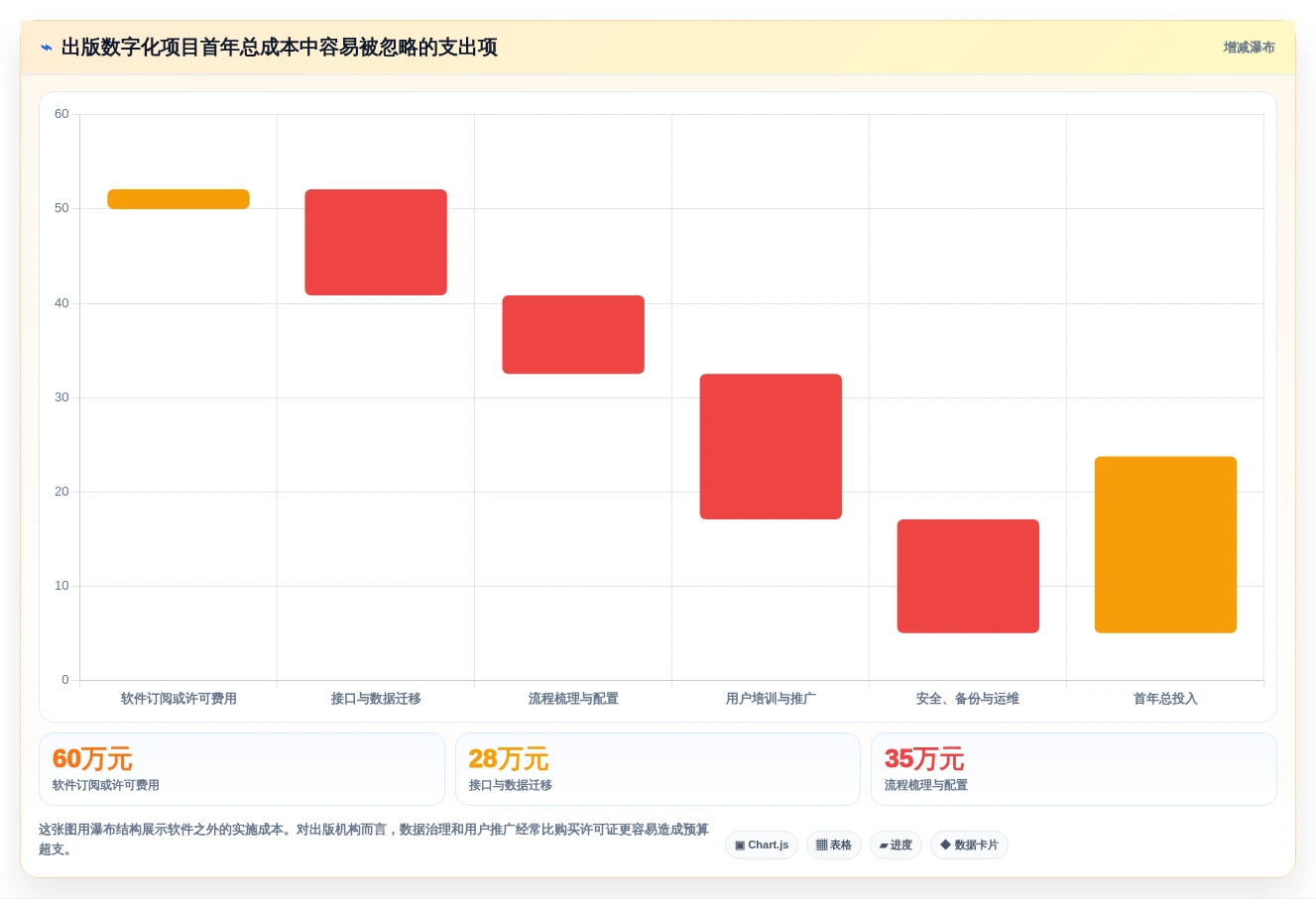Click the 表格 tag chip
The image size is (1316, 899).
pyautogui.click(x=833, y=844)
